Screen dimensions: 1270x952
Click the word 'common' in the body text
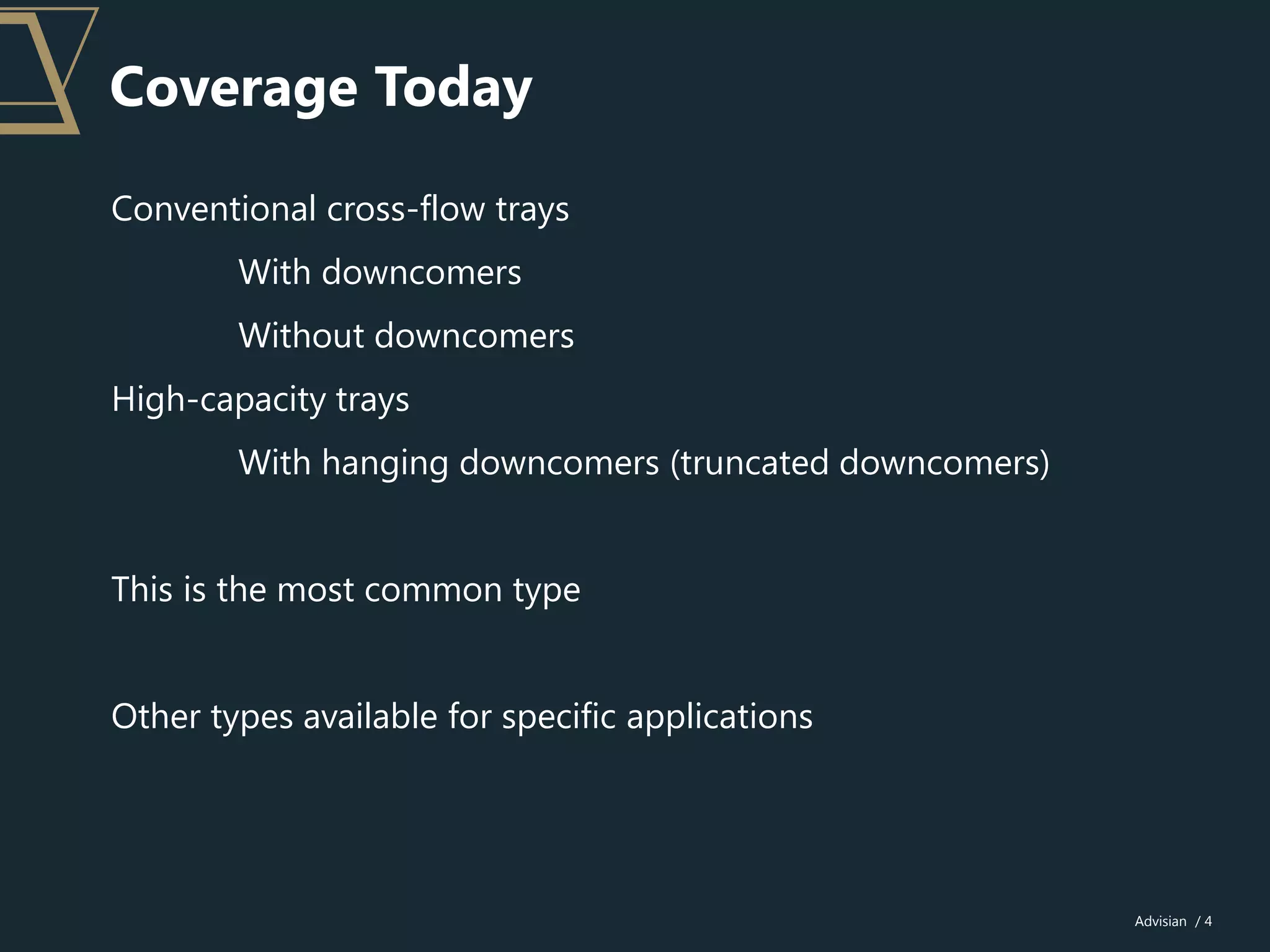433,589
